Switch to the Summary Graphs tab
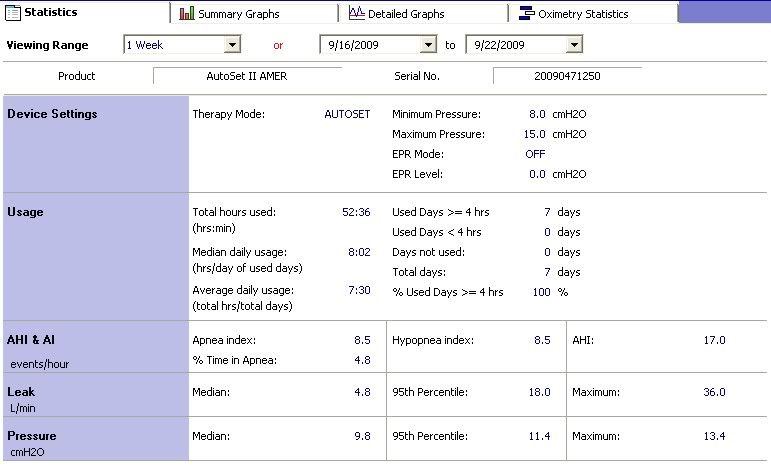The image size is (771, 467). [238, 14]
